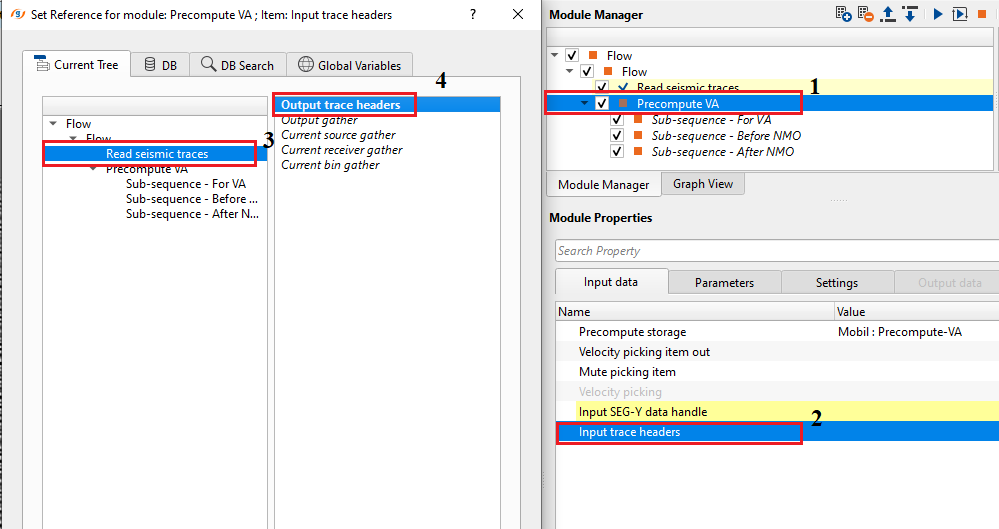Select Read seismic traces in Current Tree dialog

(x=157, y=154)
